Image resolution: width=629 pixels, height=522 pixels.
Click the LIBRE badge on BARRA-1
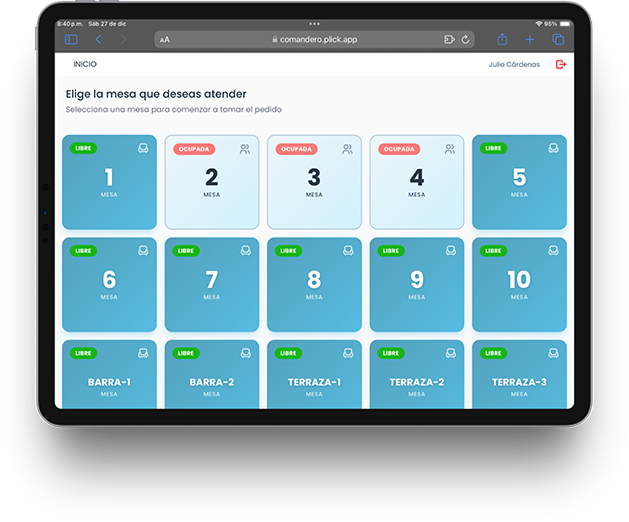[83, 353]
